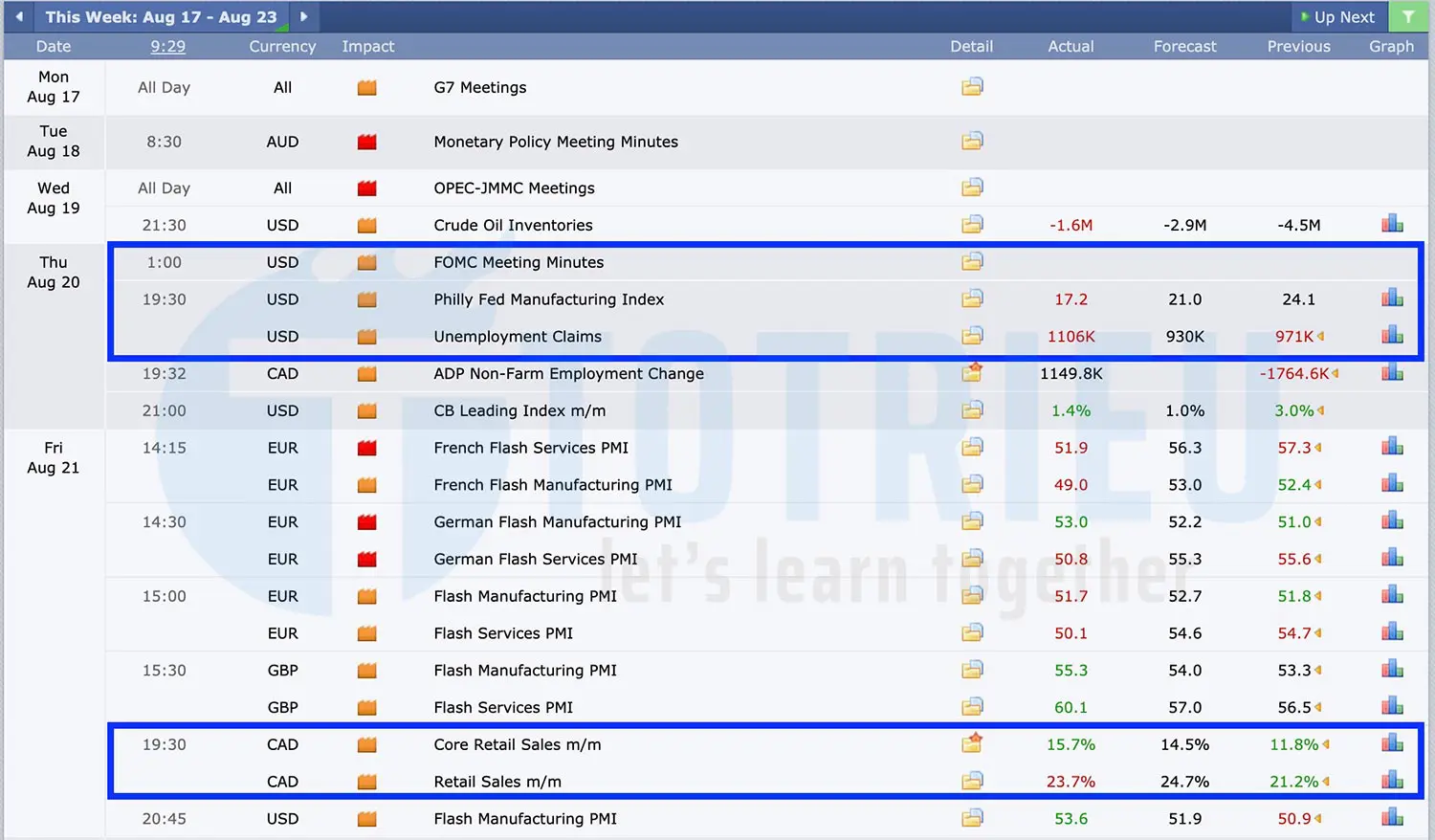Click the Forecast column header
Viewport: 1435px width, 840px height.
click(x=1185, y=46)
